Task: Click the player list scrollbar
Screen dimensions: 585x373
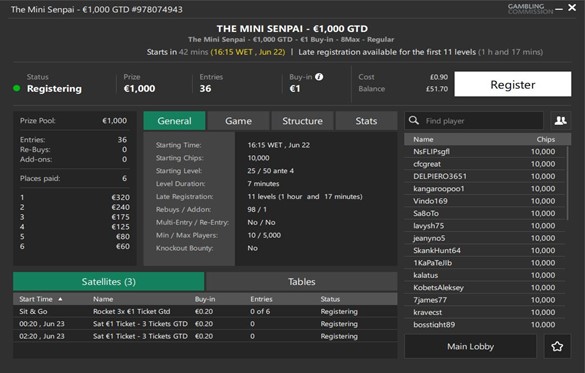Action: (567, 183)
